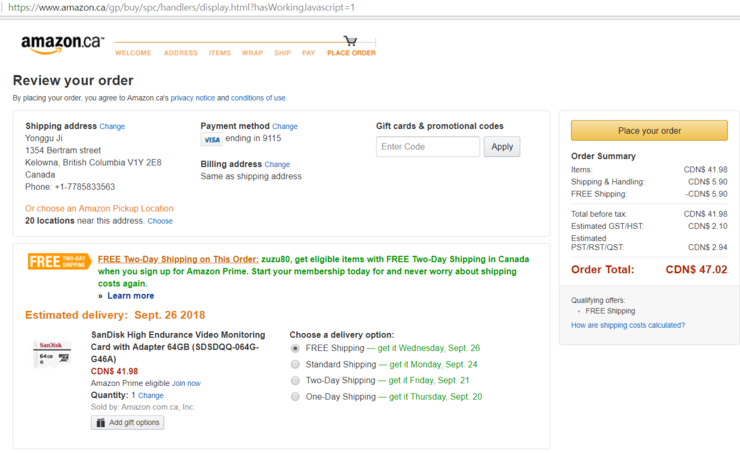
Task: Click the gift box icon in Add gift options
Action: [x=101, y=422]
